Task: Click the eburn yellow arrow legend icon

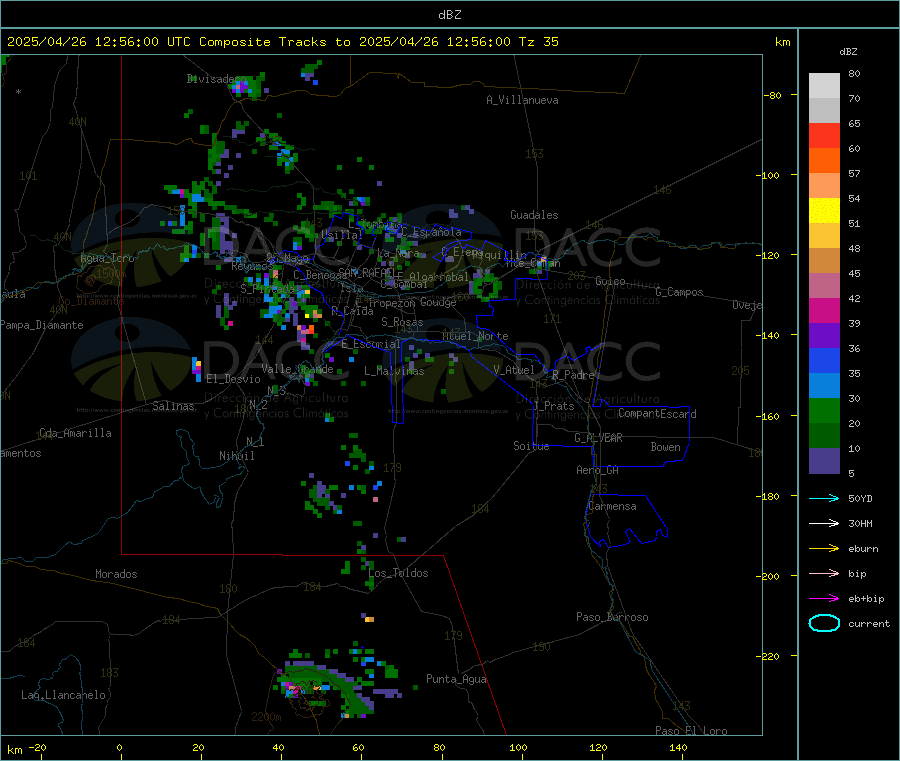Action: (824, 549)
